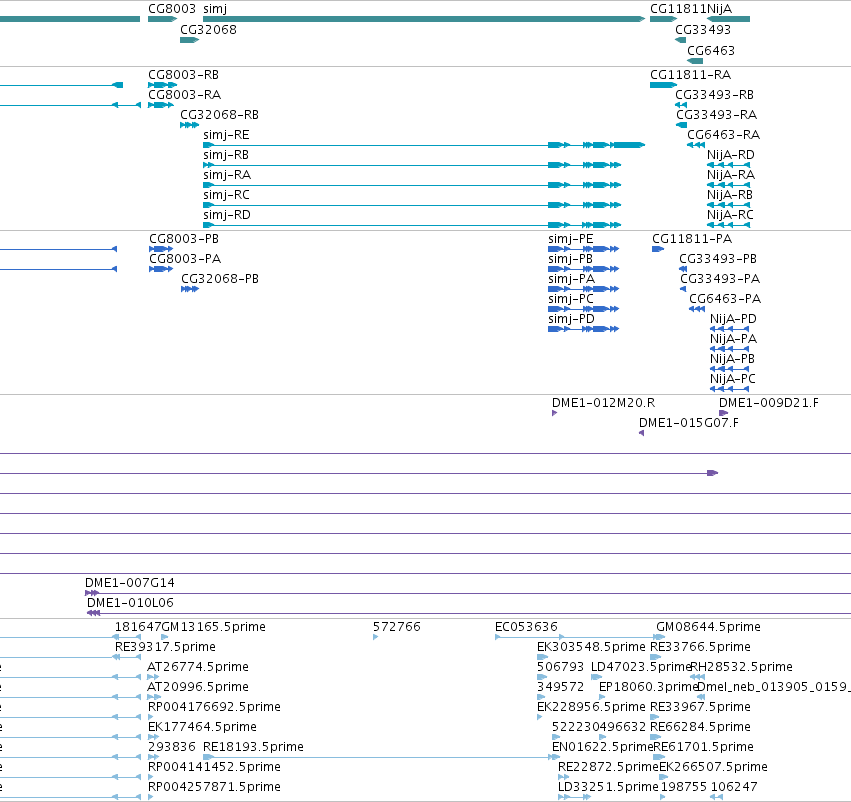This screenshot has width=851, height=802.
Task: Choose transcript label simj-RD
Action: tap(227, 215)
